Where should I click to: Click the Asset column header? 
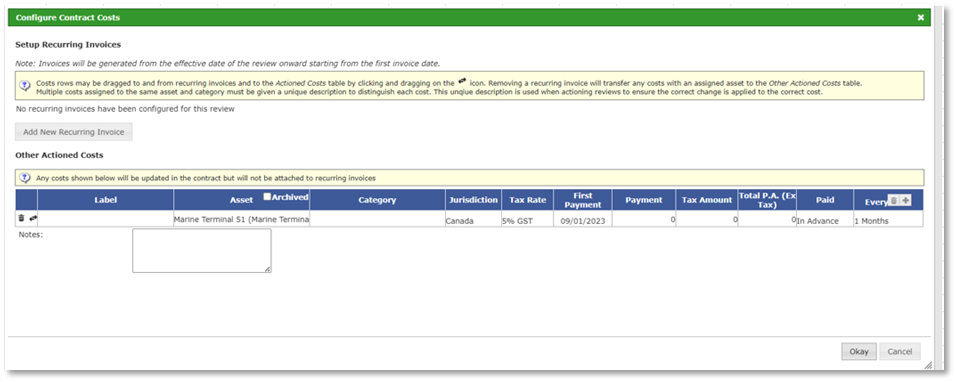coord(241,200)
